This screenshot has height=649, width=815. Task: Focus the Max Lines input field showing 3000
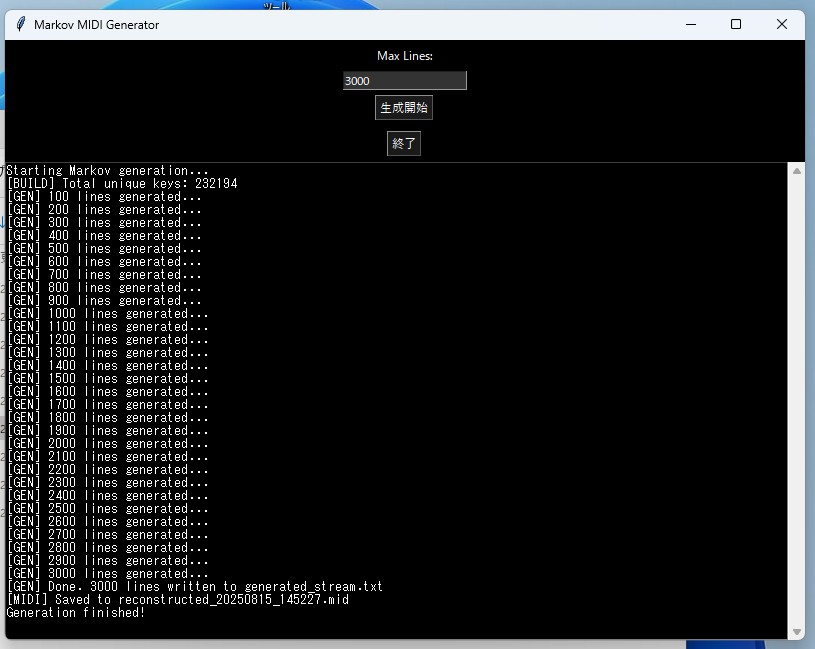[x=405, y=81]
